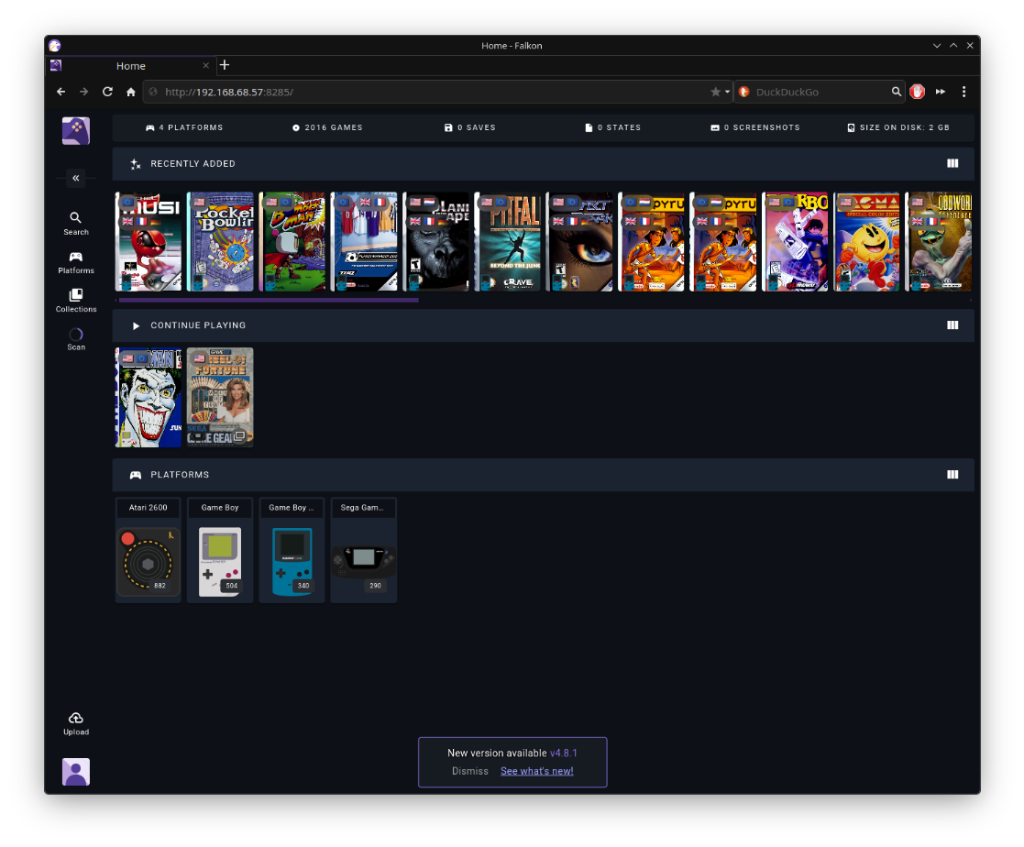Close the Home tab
The height and width of the screenshot is (847, 1024).
tap(206, 66)
